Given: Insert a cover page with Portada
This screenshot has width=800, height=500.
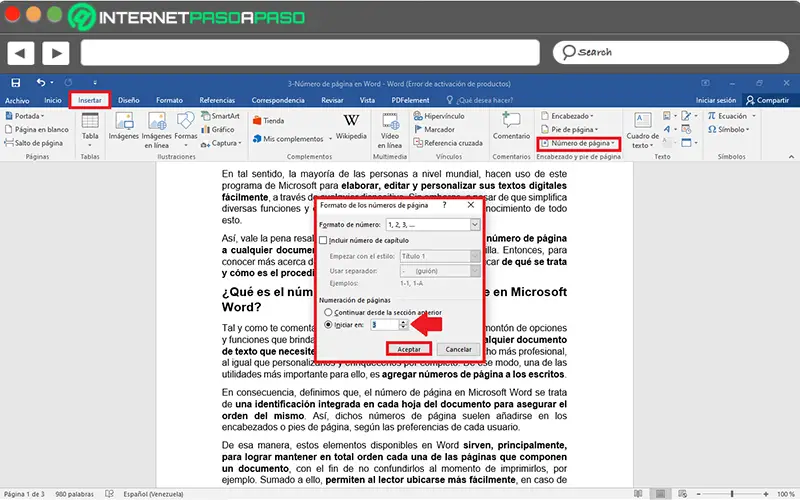Looking at the screenshot, I should pos(24,116).
